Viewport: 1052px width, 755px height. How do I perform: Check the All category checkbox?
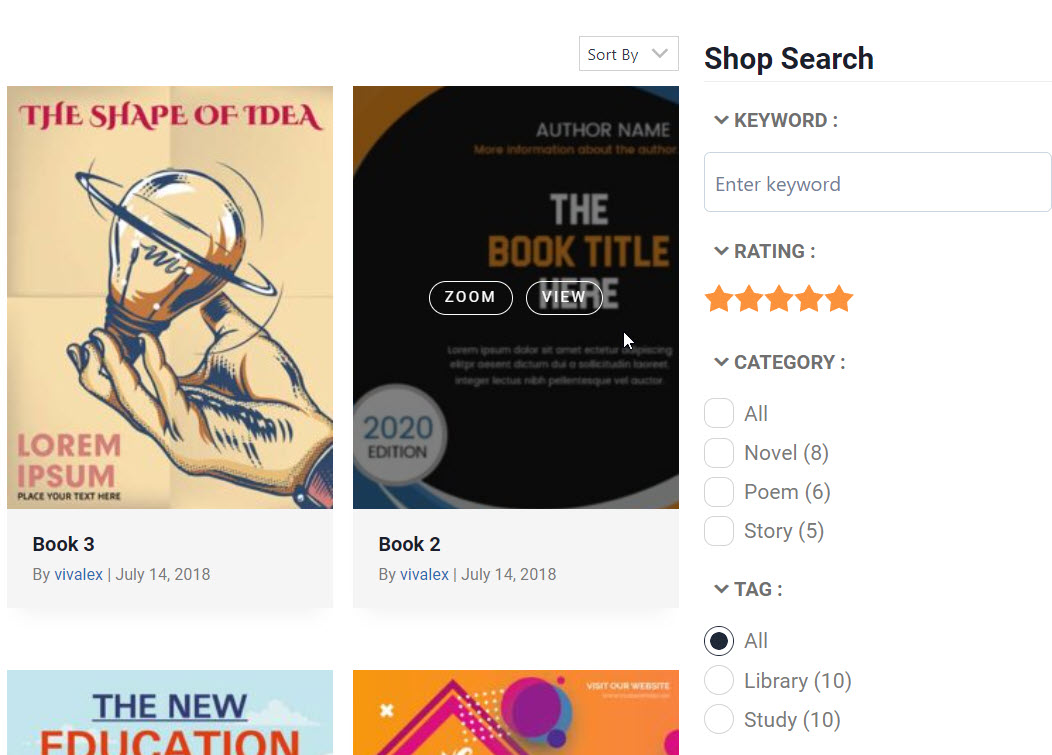point(719,413)
